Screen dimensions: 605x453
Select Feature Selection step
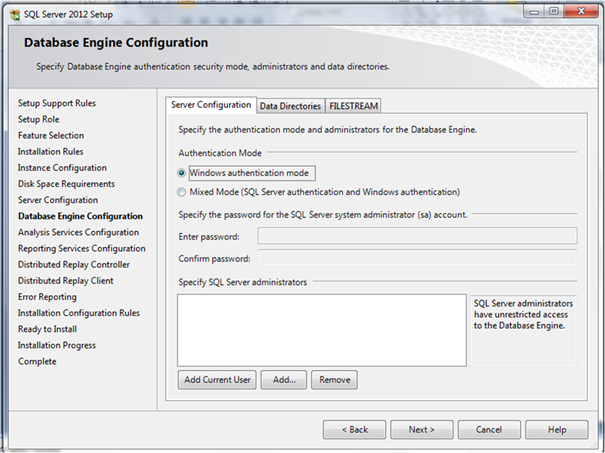(x=51, y=136)
